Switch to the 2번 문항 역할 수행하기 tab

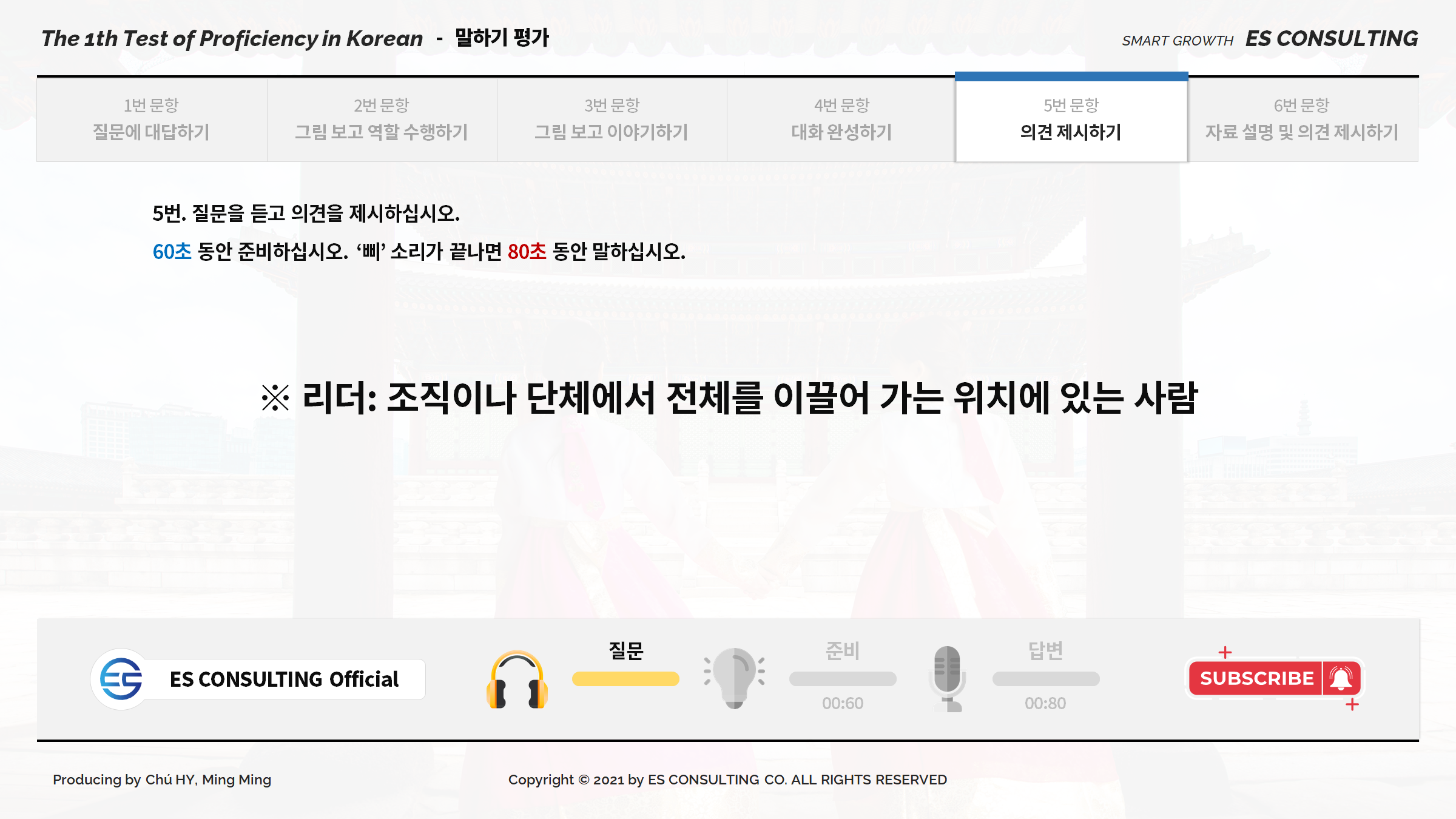pyautogui.click(x=382, y=119)
